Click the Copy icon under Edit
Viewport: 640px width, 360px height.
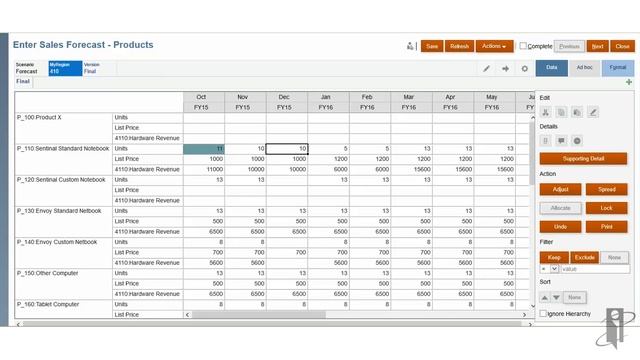[x=561, y=112]
